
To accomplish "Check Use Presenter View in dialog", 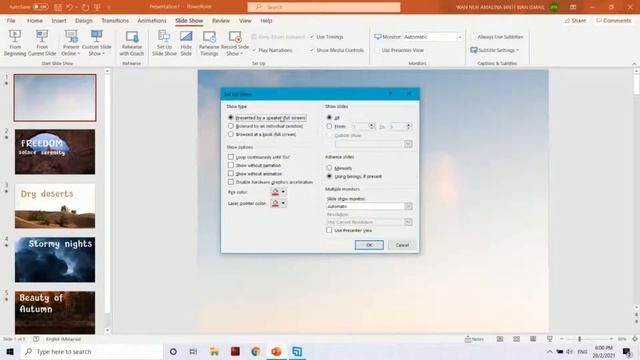I will click(329, 230).
